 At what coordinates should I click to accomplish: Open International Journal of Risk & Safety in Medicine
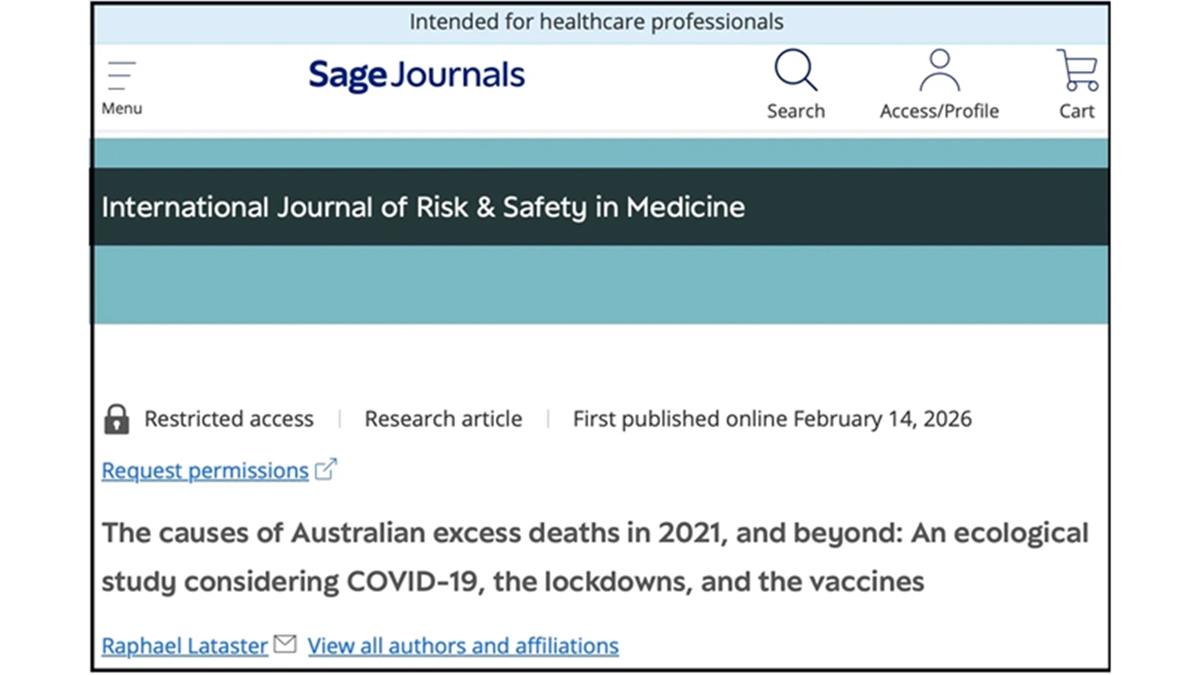coord(423,207)
